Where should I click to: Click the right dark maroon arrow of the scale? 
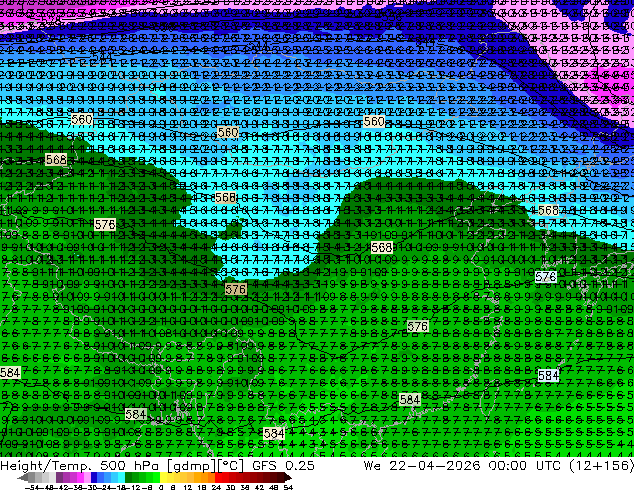pos(288,478)
